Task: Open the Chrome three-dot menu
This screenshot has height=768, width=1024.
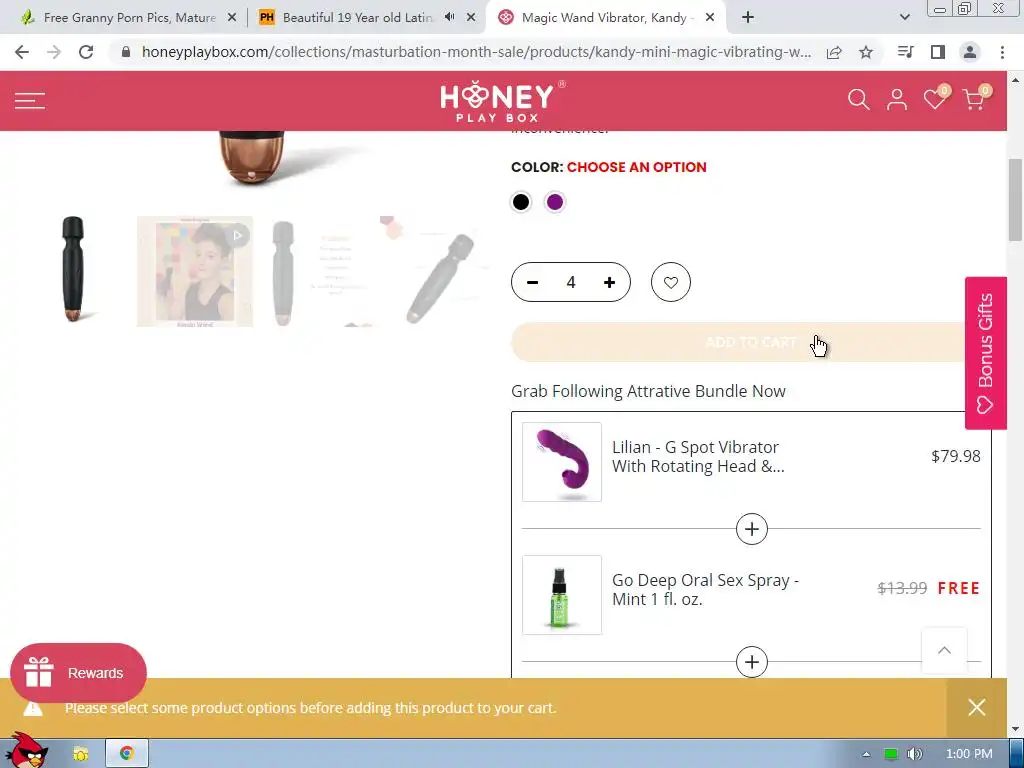Action: point(1002,52)
